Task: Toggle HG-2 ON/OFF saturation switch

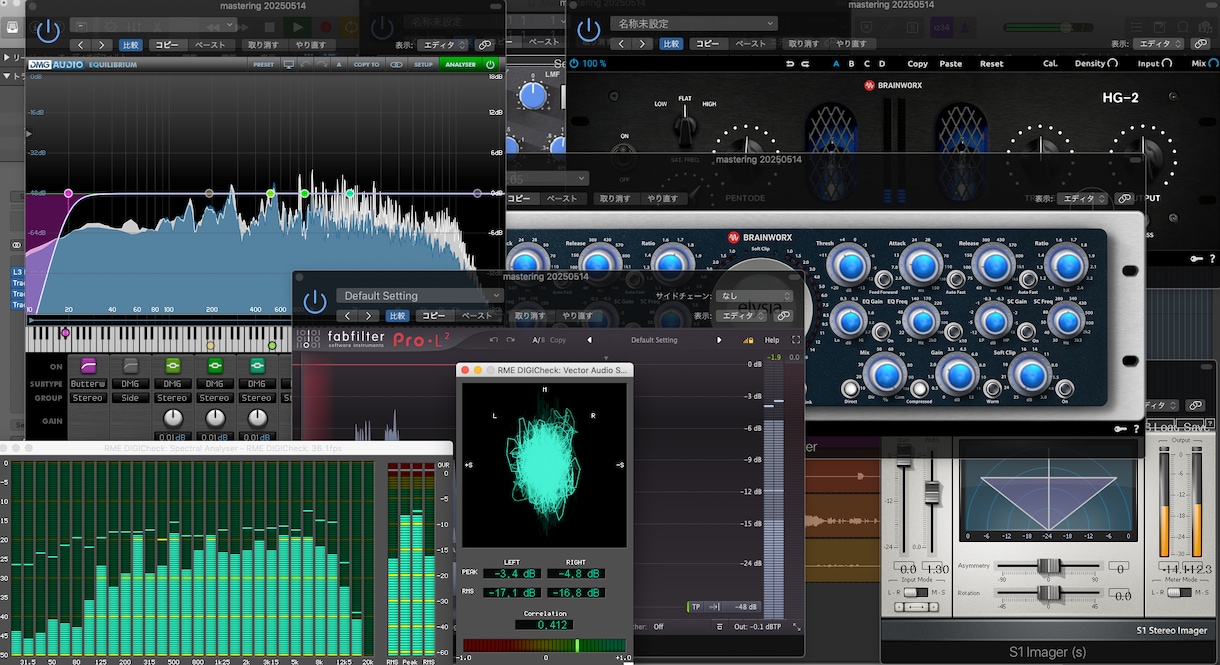Action: (x=625, y=157)
